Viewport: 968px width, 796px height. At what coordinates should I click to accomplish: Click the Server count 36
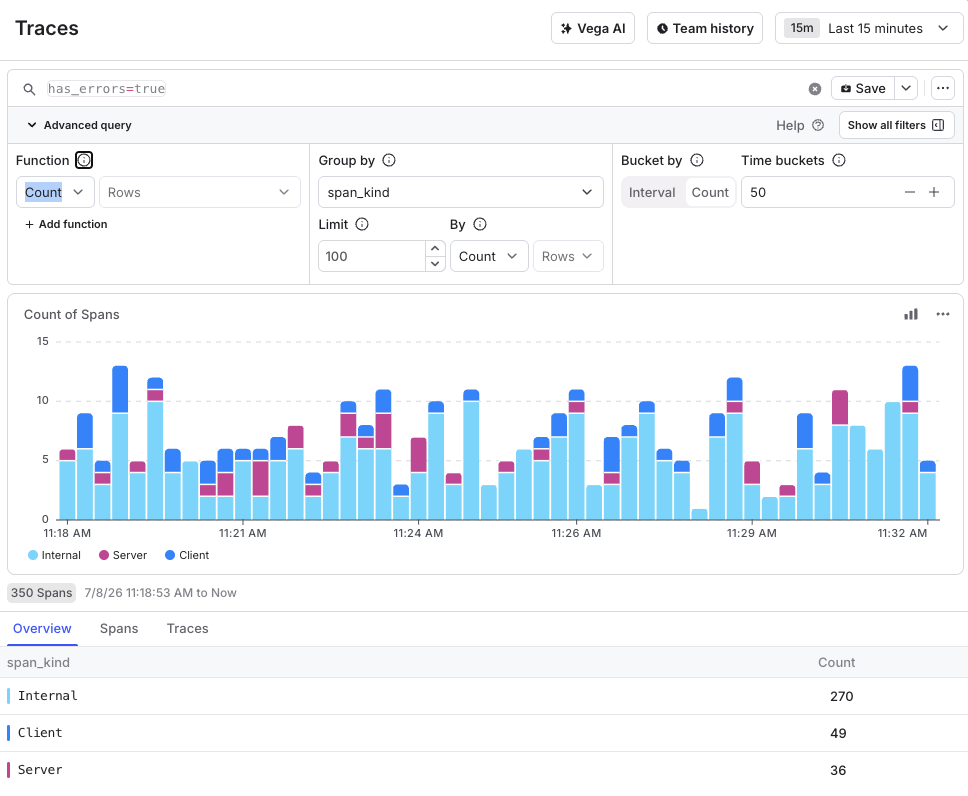tap(838, 771)
